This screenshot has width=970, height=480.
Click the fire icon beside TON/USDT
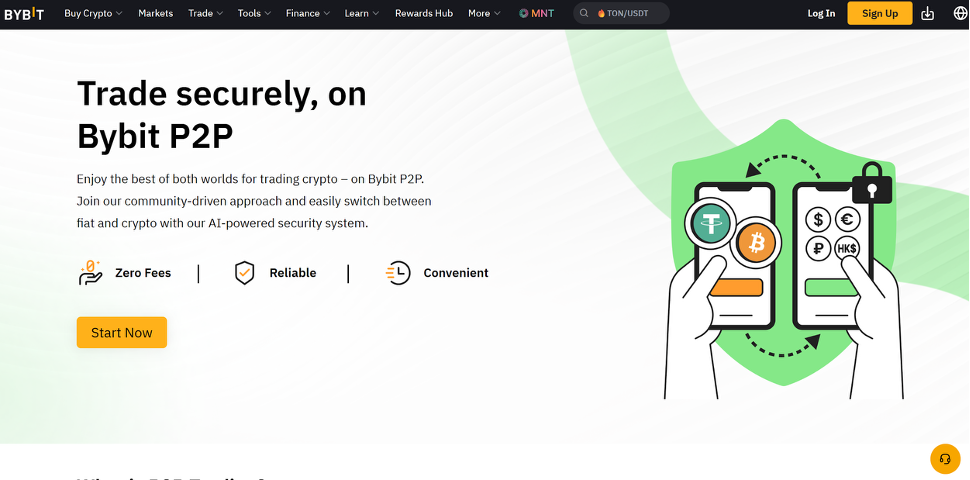(x=601, y=13)
